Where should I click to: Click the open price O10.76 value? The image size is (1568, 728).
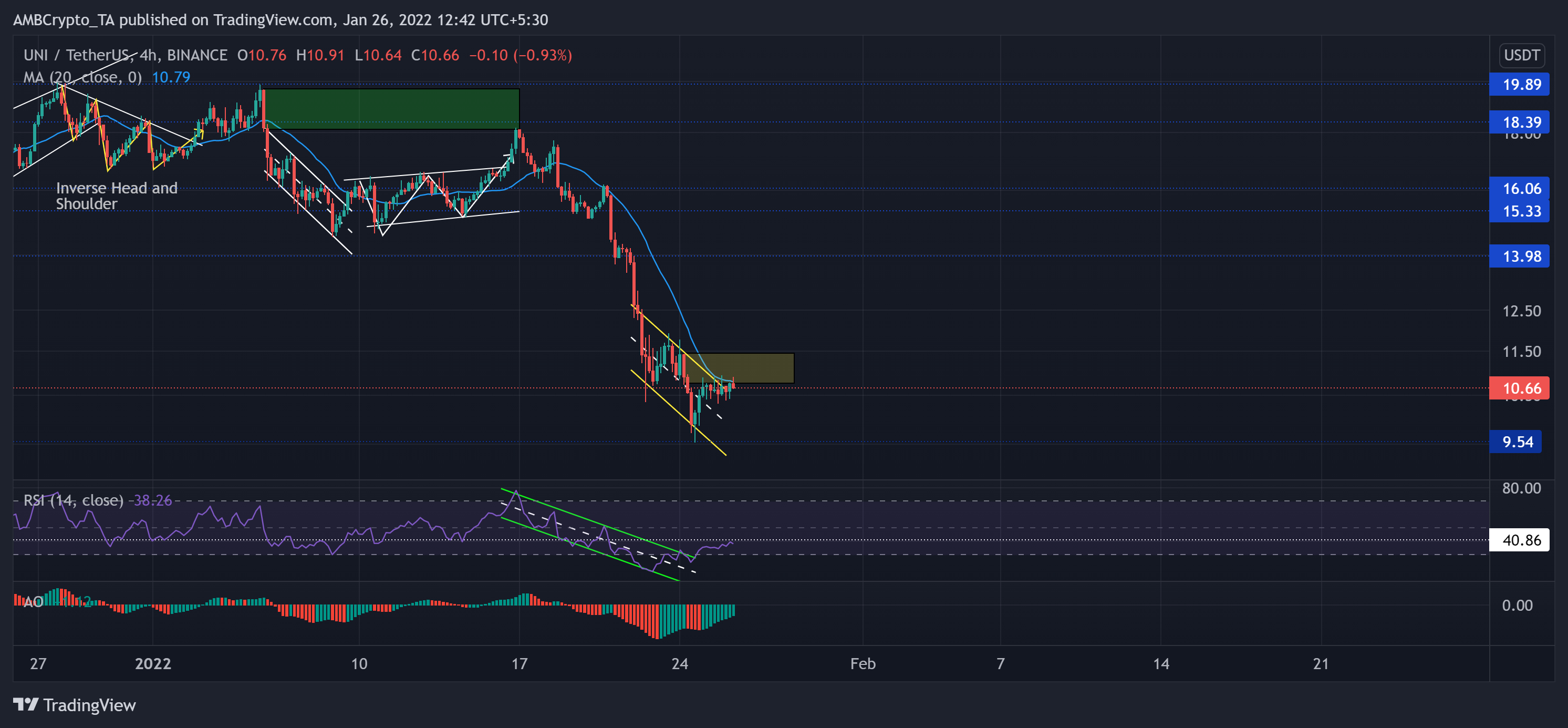point(262,55)
